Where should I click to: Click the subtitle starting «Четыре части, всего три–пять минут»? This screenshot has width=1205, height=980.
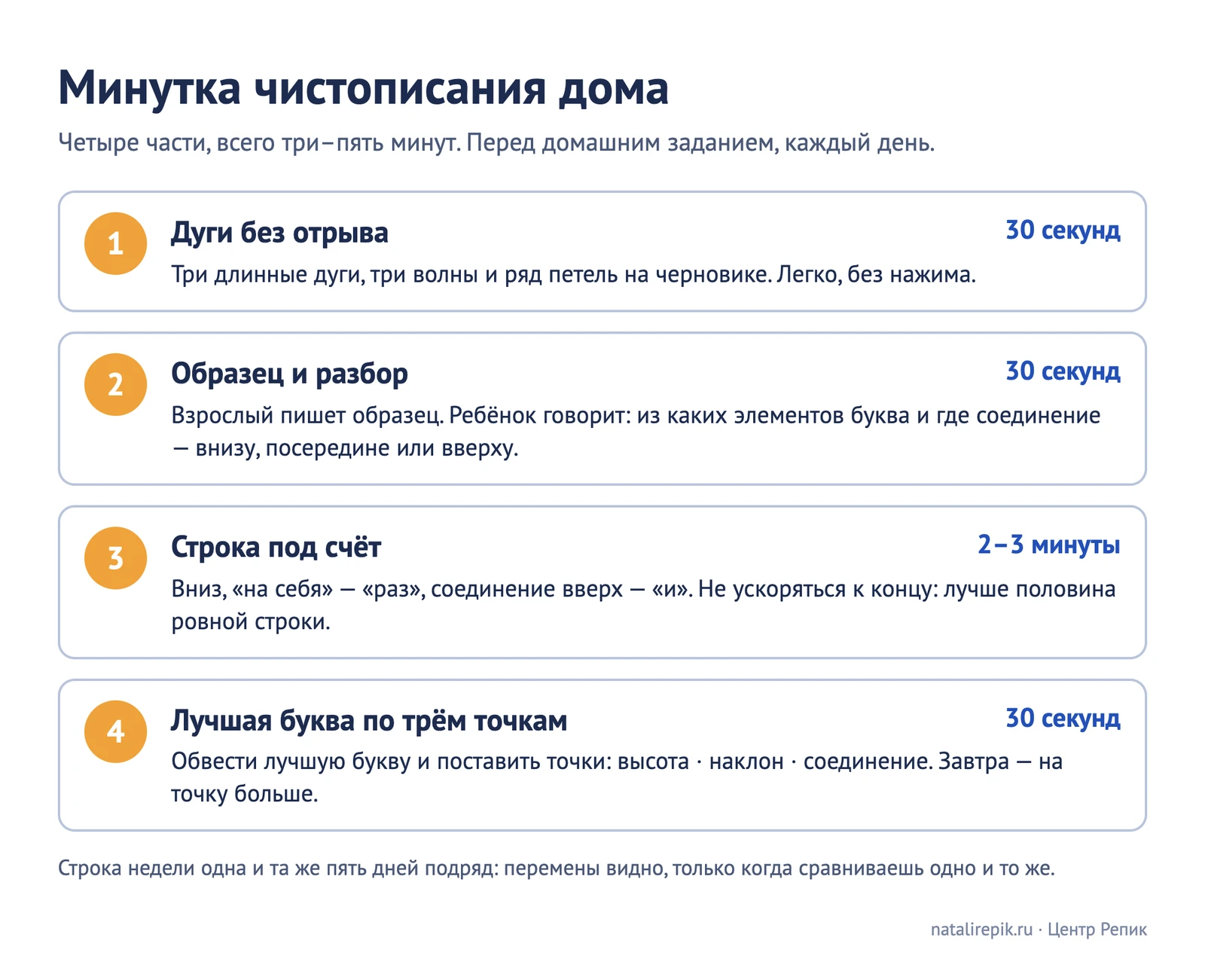tap(496, 142)
